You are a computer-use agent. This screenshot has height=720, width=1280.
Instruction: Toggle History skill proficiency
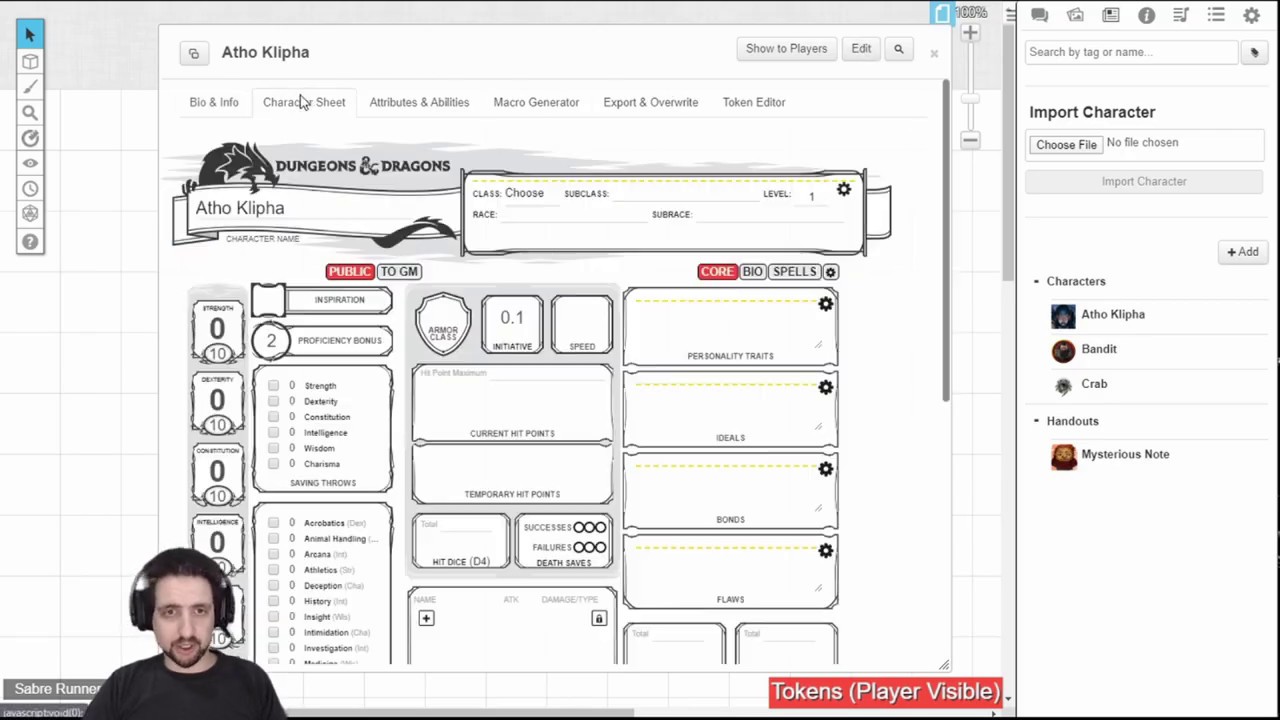click(273, 601)
